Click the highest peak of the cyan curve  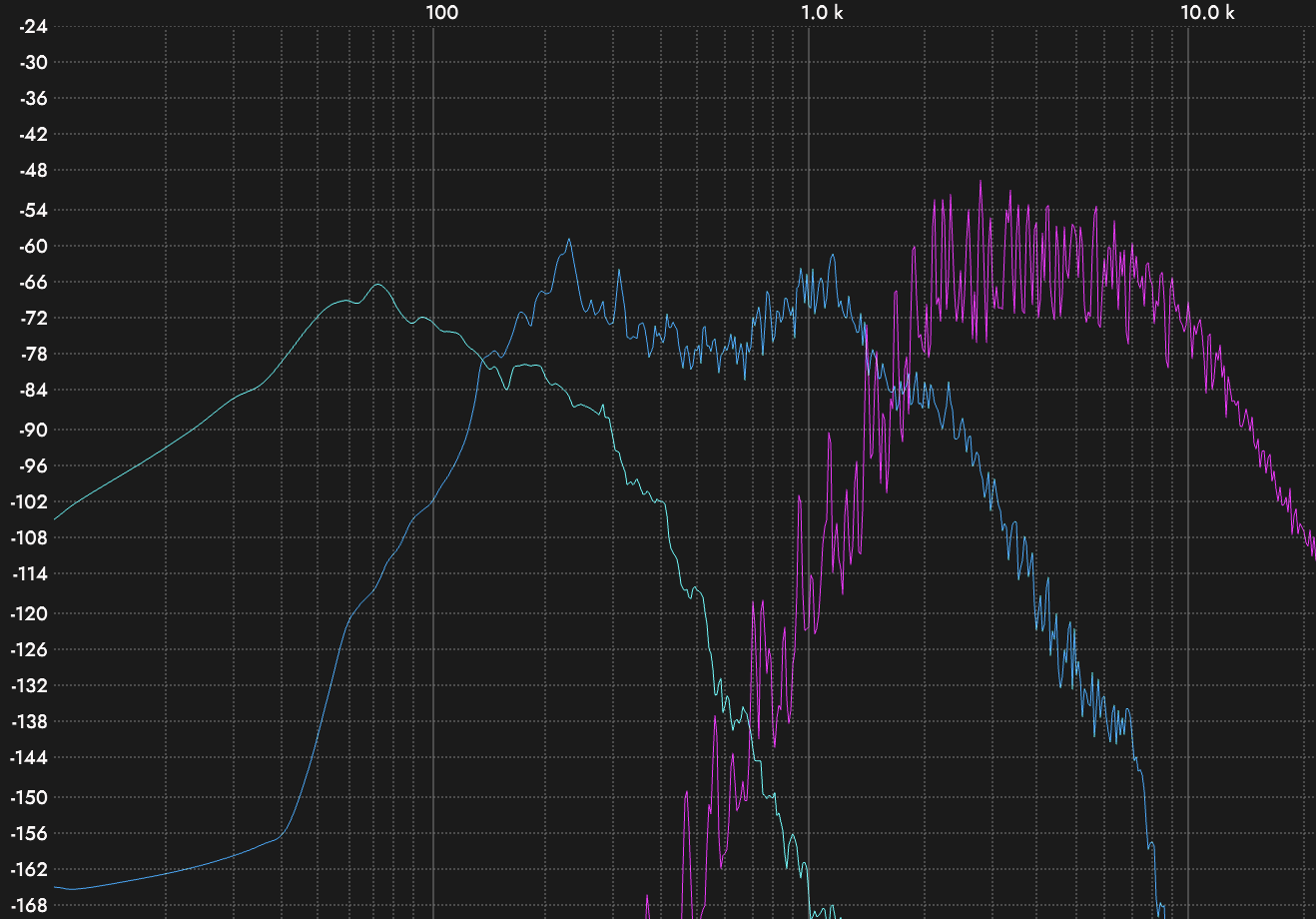[377, 285]
